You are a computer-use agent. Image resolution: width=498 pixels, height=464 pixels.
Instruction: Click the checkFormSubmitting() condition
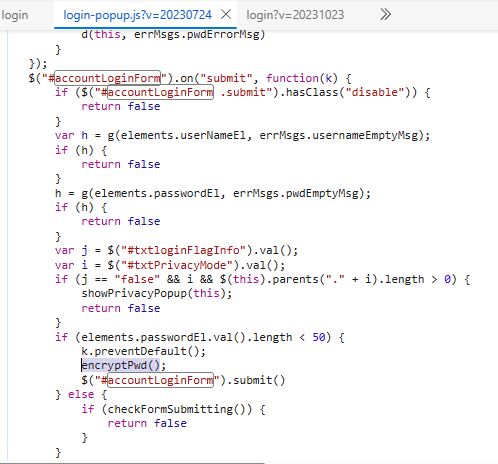pos(173,409)
